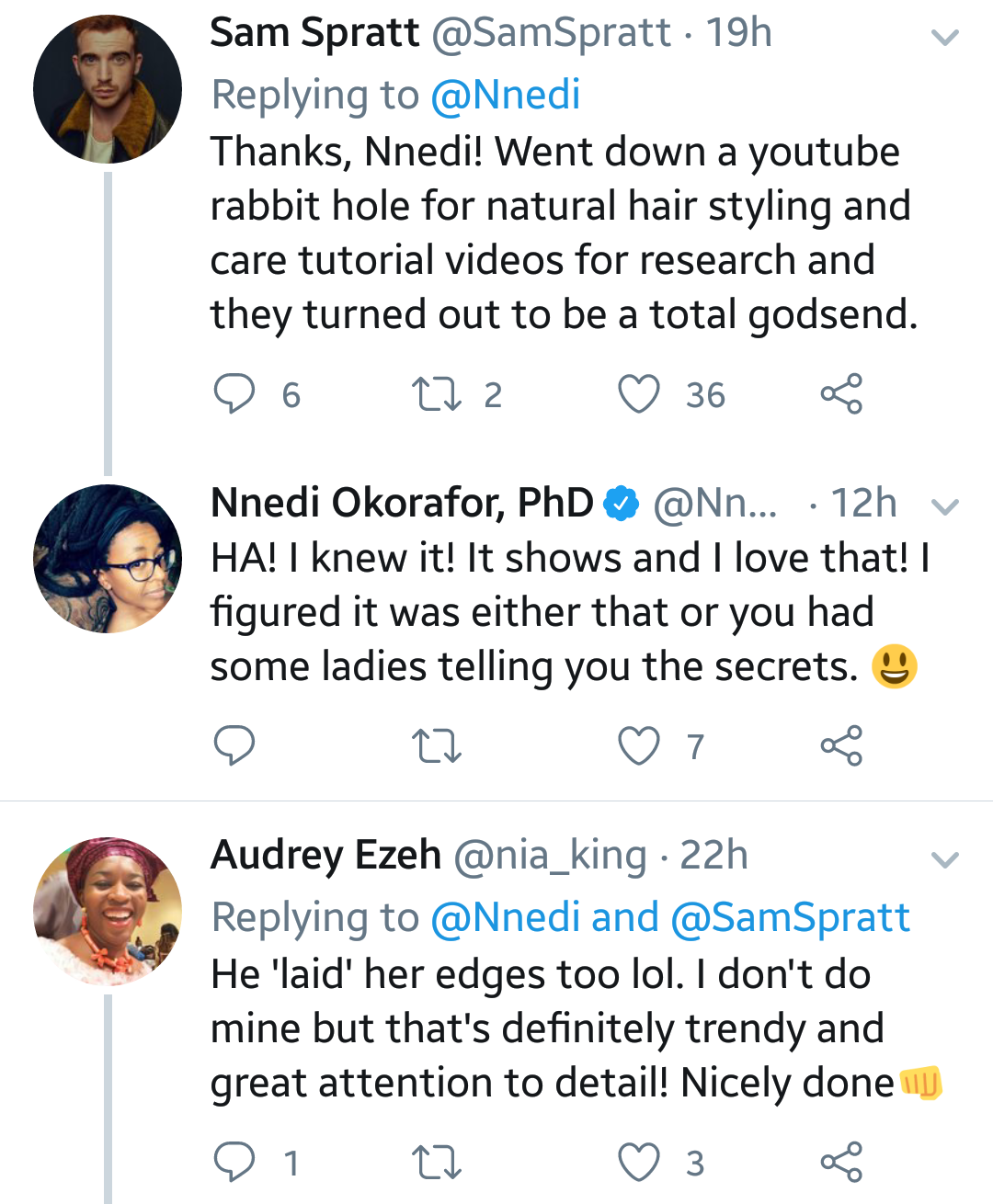Like Audrey Ezeh's tweet

point(639,1163)
